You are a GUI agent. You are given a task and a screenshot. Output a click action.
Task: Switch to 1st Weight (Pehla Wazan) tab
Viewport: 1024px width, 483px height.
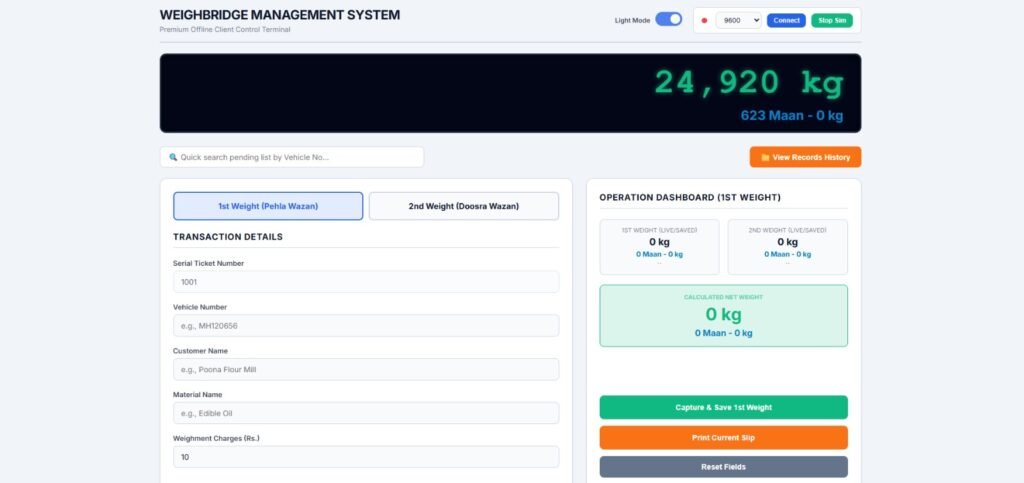[x=268, y=206]
